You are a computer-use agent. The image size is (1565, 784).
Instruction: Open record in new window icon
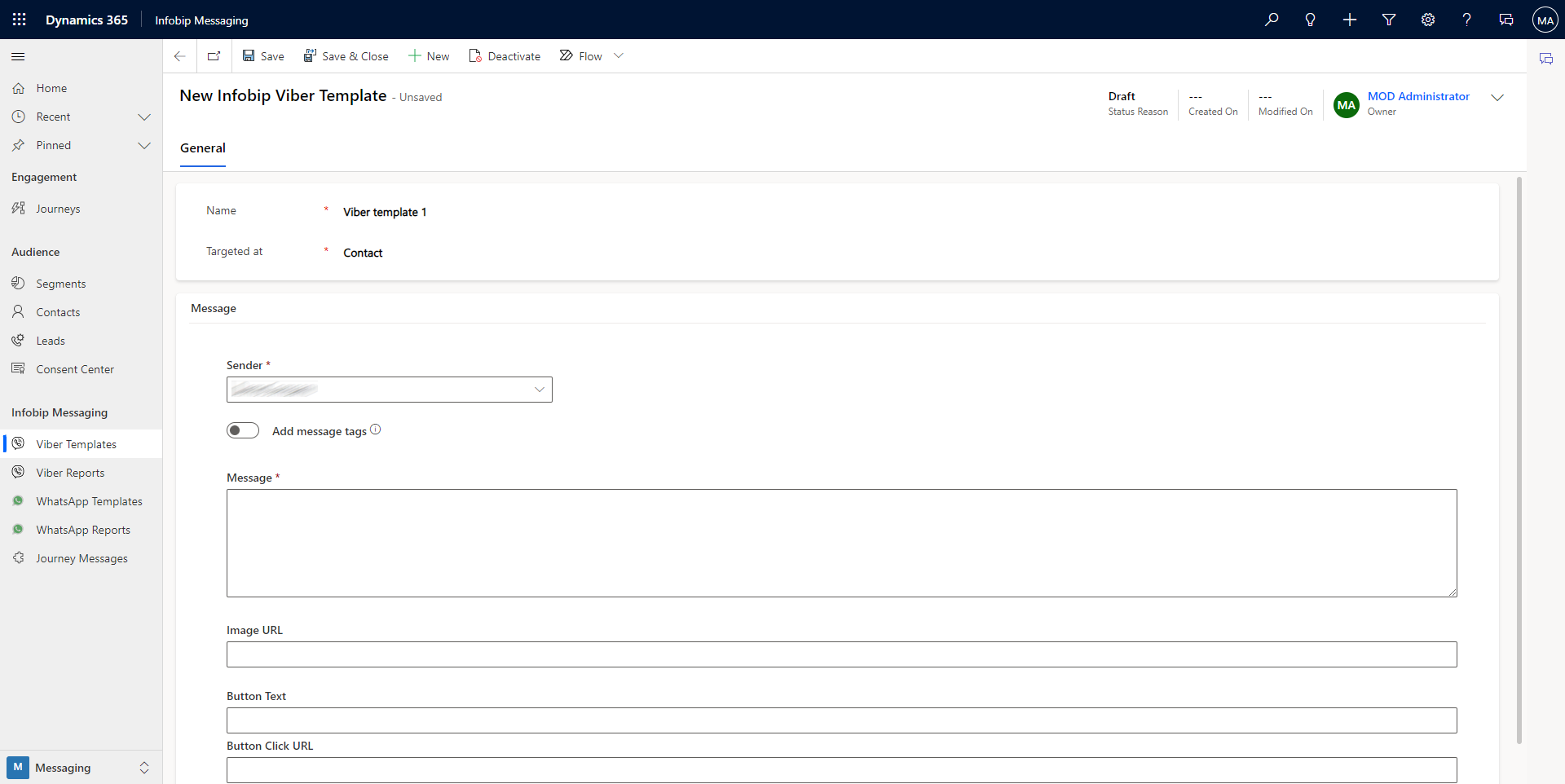[214, 56]
